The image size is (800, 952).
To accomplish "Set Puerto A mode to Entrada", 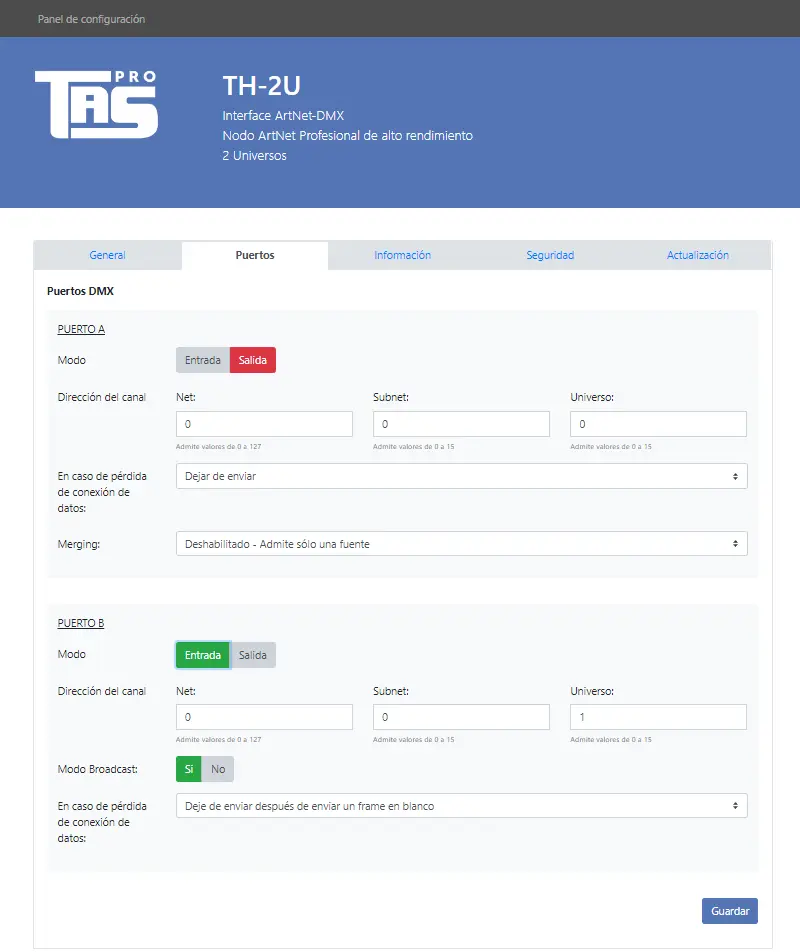I will 203,360.
